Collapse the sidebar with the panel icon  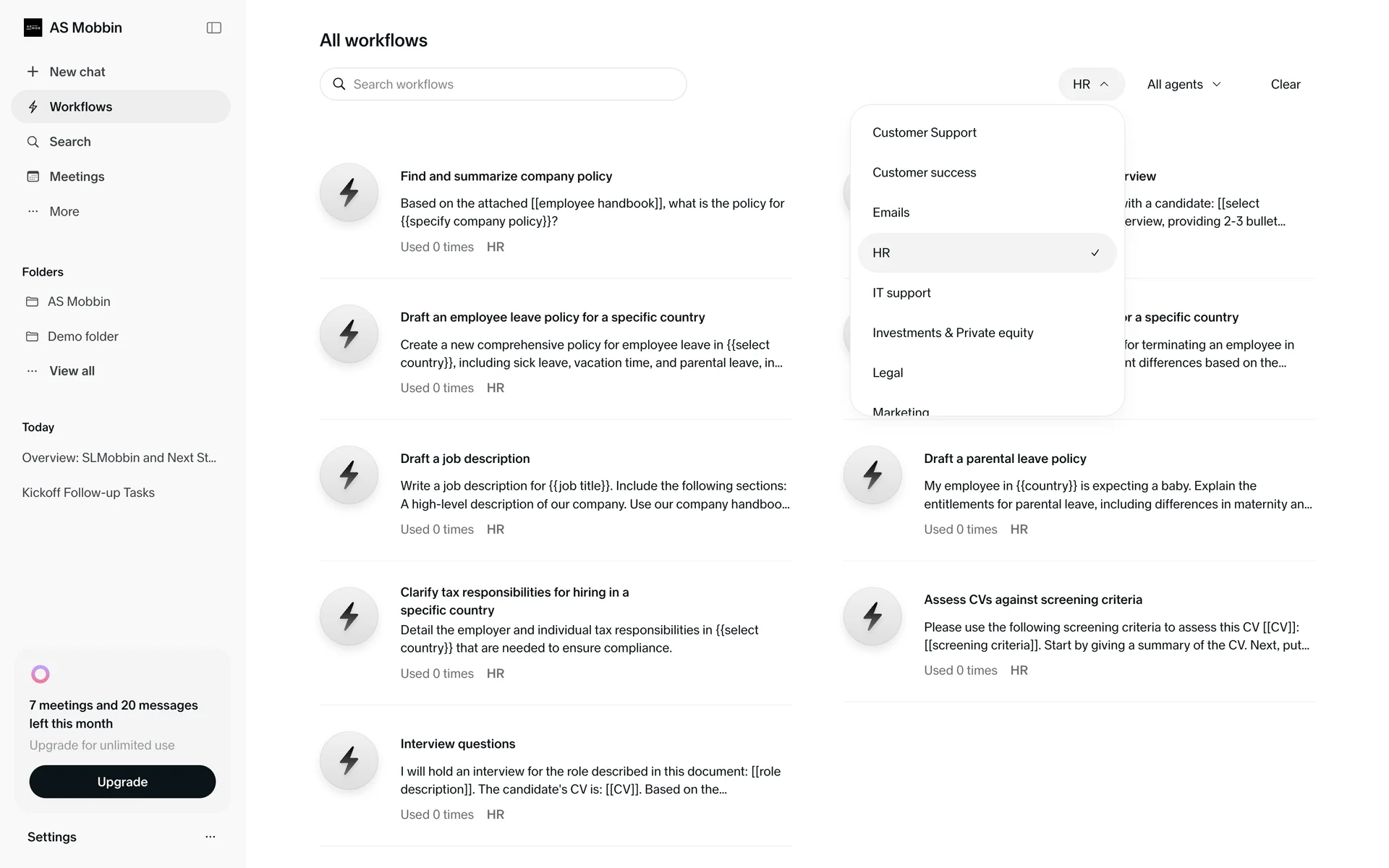pyautogui.click(x=213, y=27)
